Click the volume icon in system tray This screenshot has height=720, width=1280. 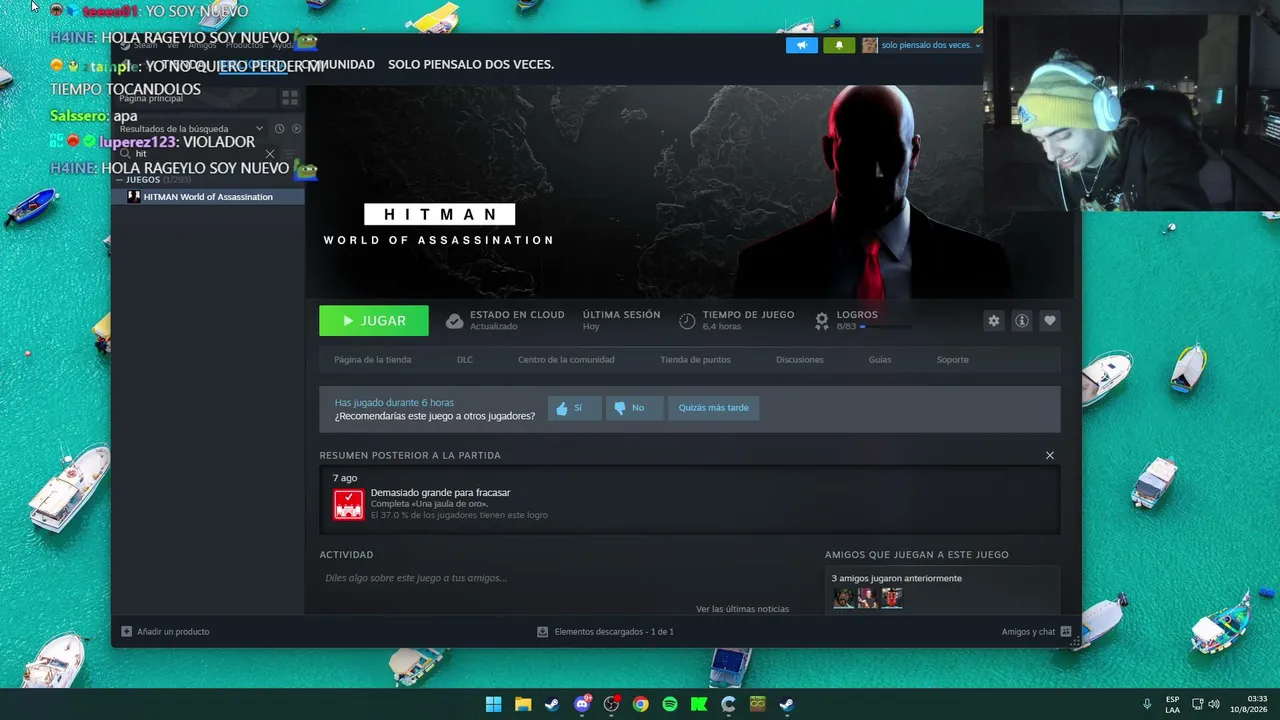click(1214, 704)
